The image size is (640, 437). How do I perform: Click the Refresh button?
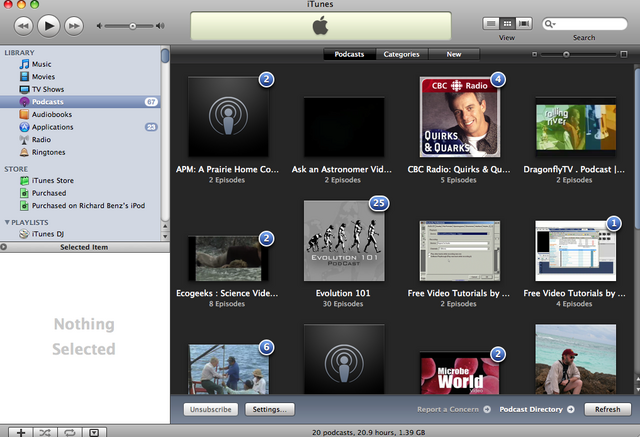tap(608, 409)
